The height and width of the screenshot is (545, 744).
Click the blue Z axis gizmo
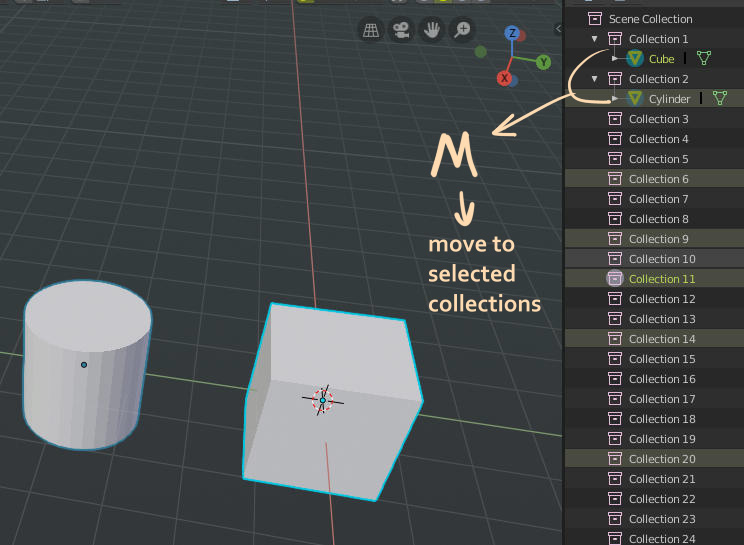point(512,33)
